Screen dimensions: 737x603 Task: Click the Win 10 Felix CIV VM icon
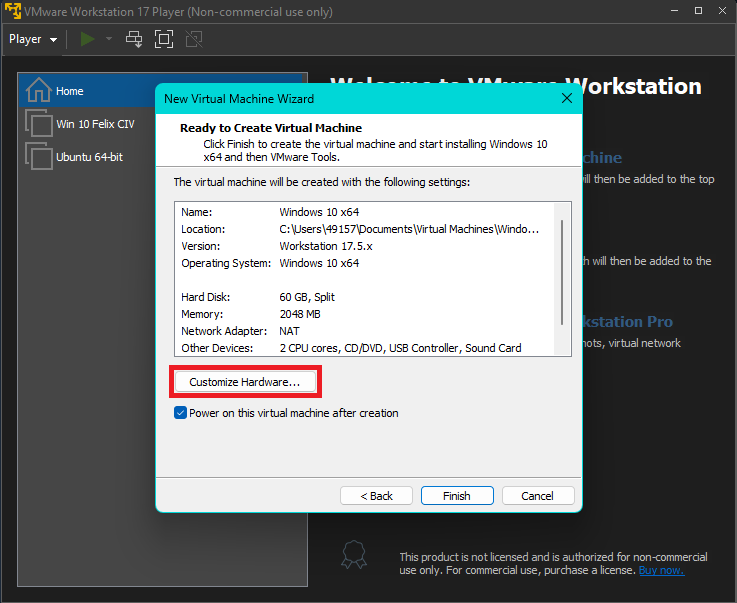tap(39, 123)
